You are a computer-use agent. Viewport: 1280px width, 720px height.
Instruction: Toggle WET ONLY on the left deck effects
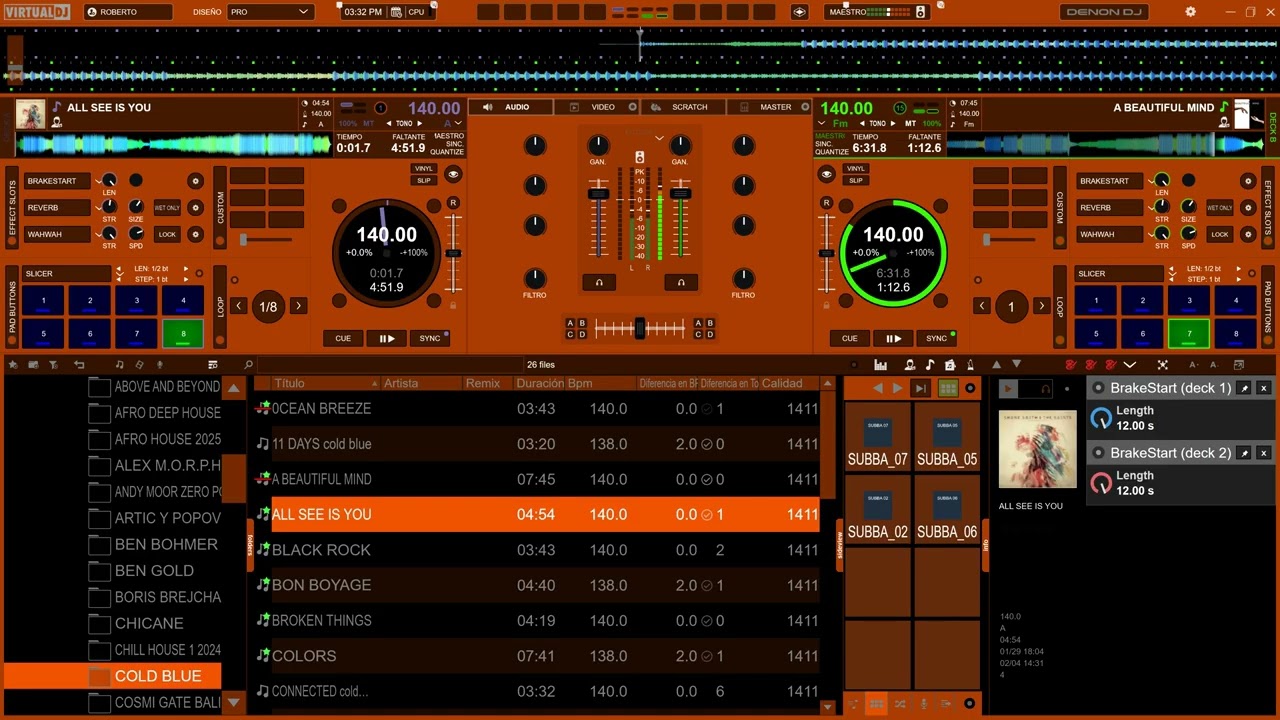coord(167,208)
